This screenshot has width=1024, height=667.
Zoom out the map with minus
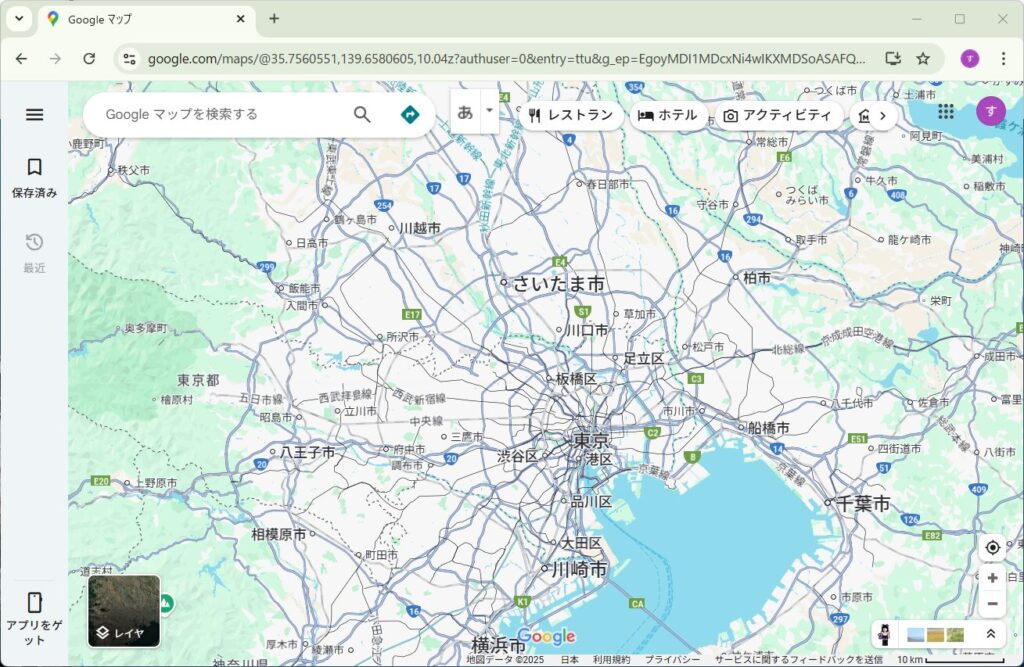993,604
